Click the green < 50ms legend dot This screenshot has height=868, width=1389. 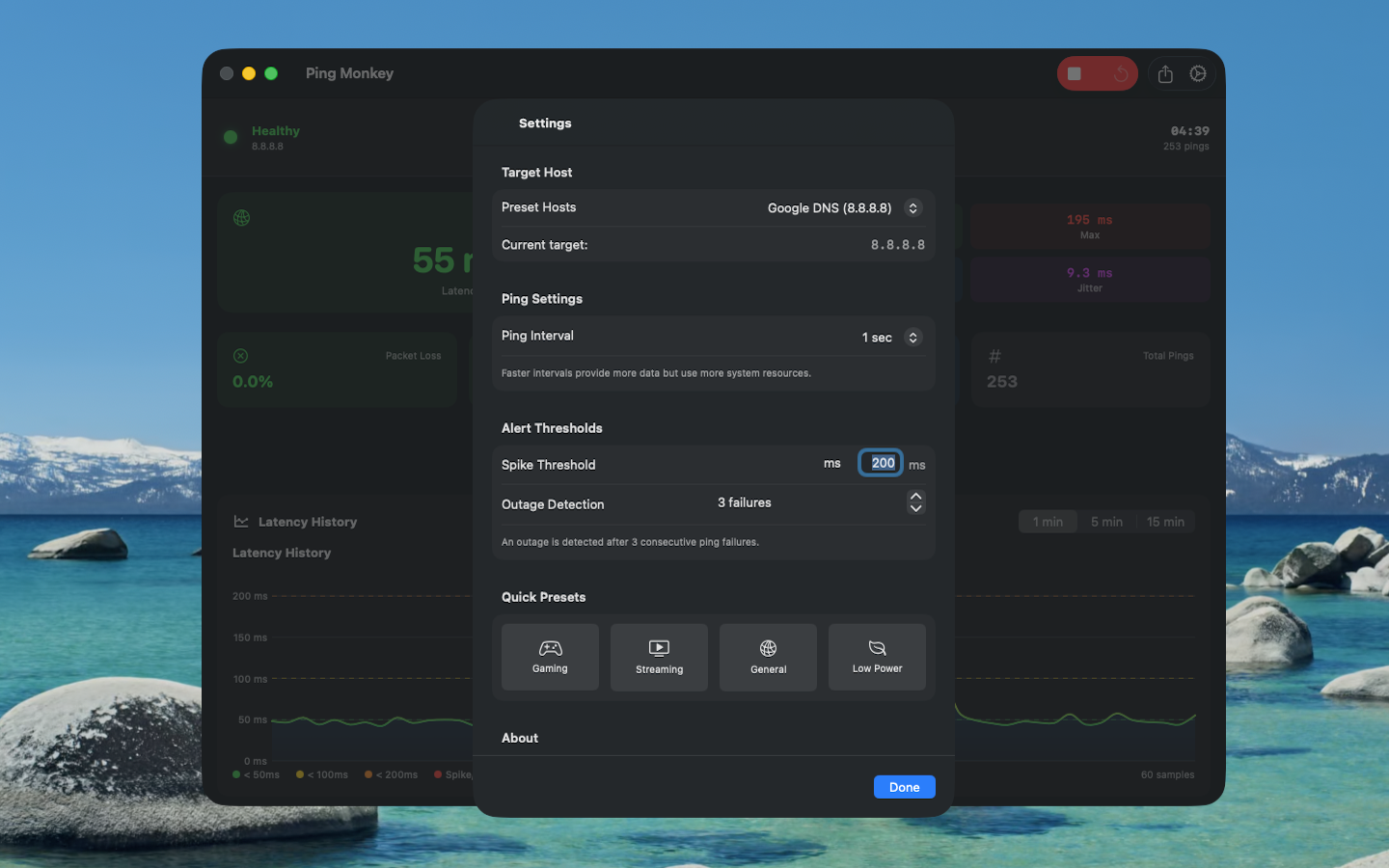click(x=234, y=774)
